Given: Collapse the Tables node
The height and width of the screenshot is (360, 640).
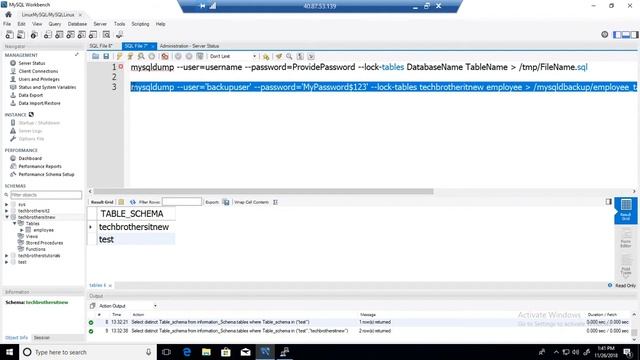Looking at the screenshot, I should [14, 224].
